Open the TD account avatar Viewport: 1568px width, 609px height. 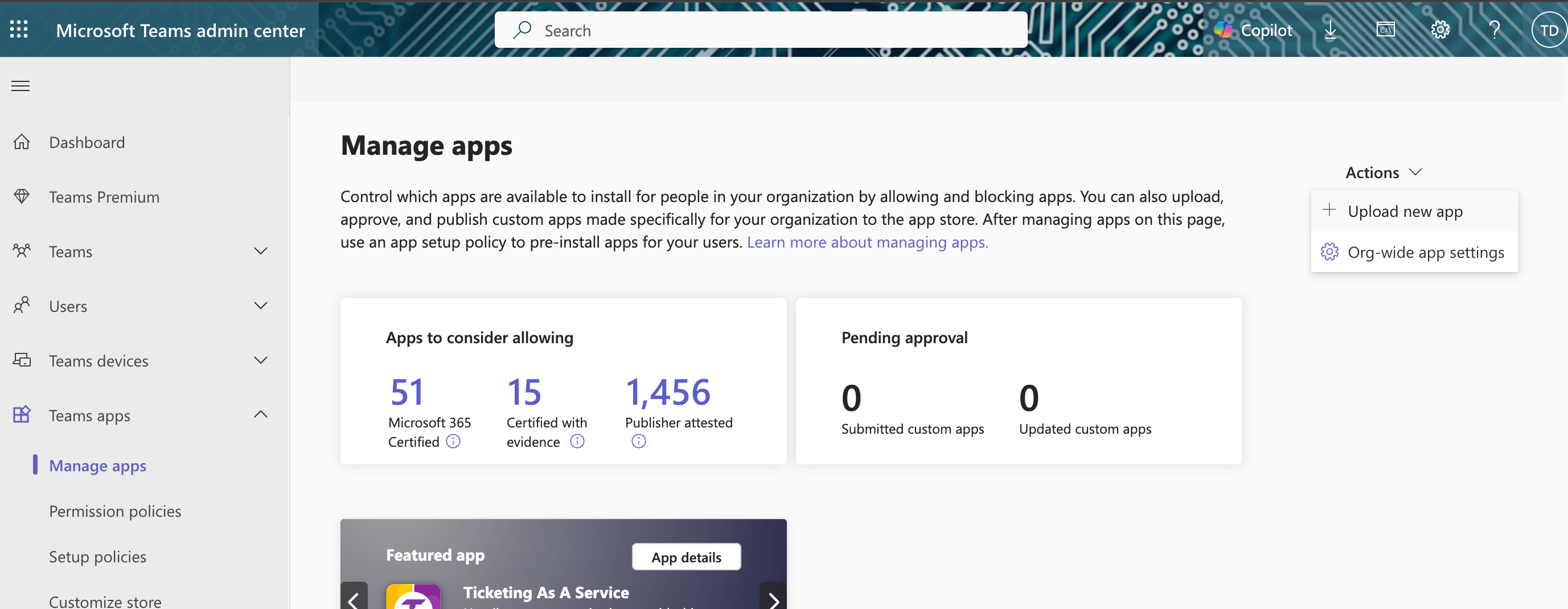[1549, 30]
